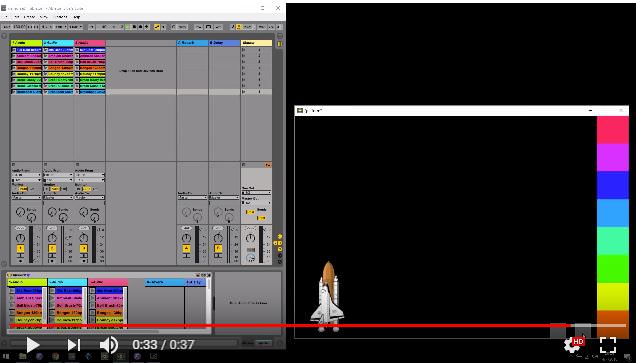Open Ableton global quantization menu
This screenshot has width=636, height=363.
[75, 27]
